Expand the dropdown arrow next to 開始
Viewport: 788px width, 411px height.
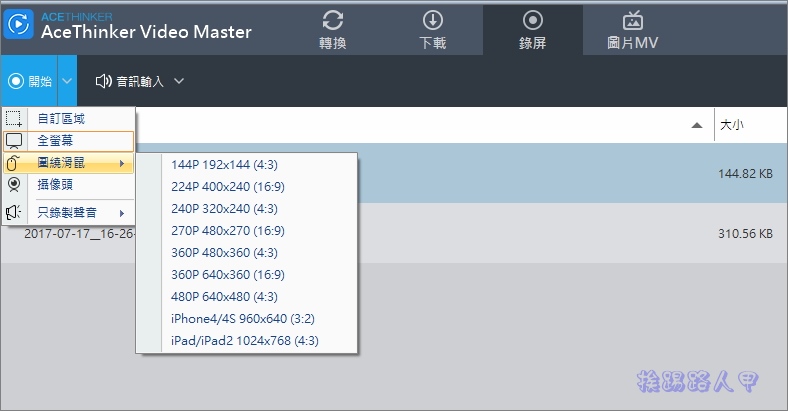67,81
